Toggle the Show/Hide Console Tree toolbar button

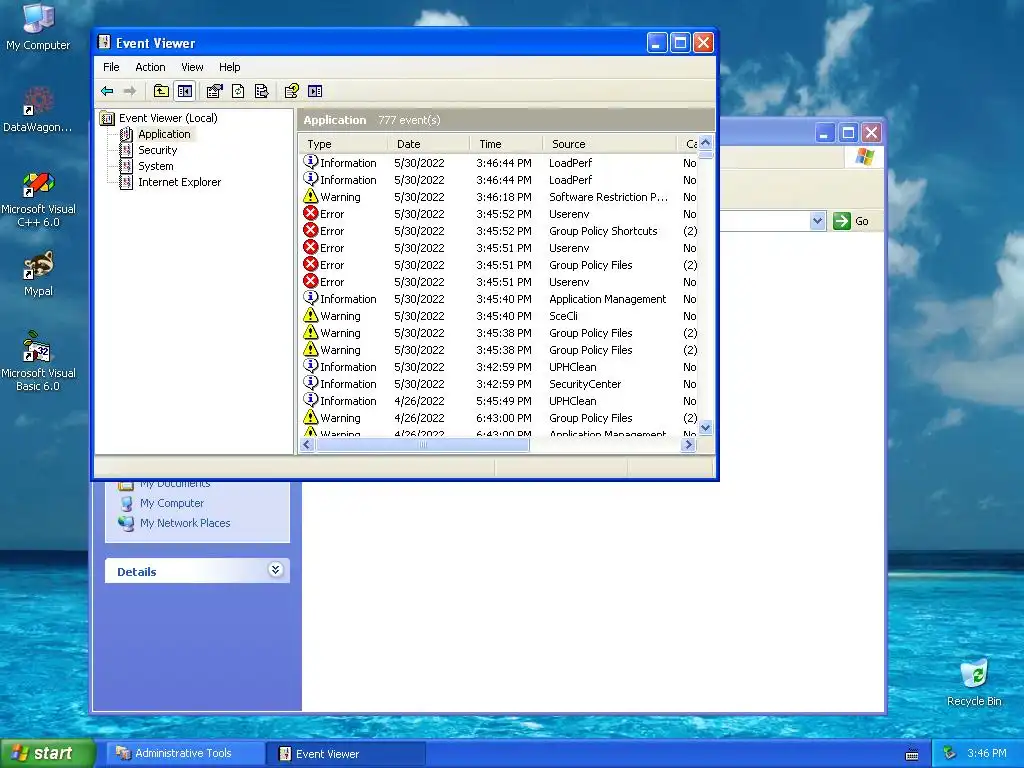click(x=185, y=91)
